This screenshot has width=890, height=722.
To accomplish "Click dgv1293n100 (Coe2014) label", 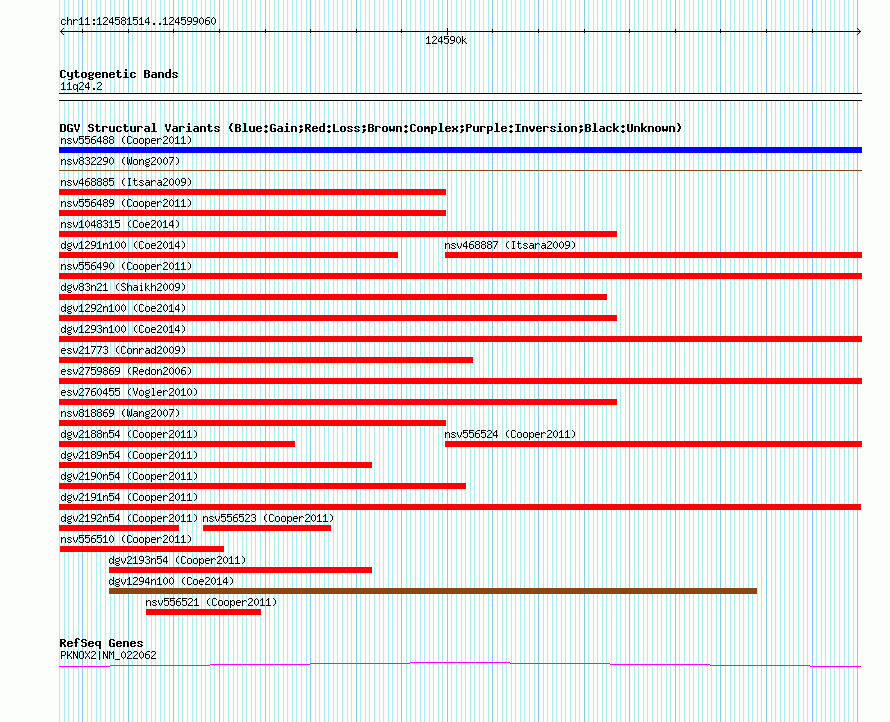I will pyautogui.click(x=123, y=329).
